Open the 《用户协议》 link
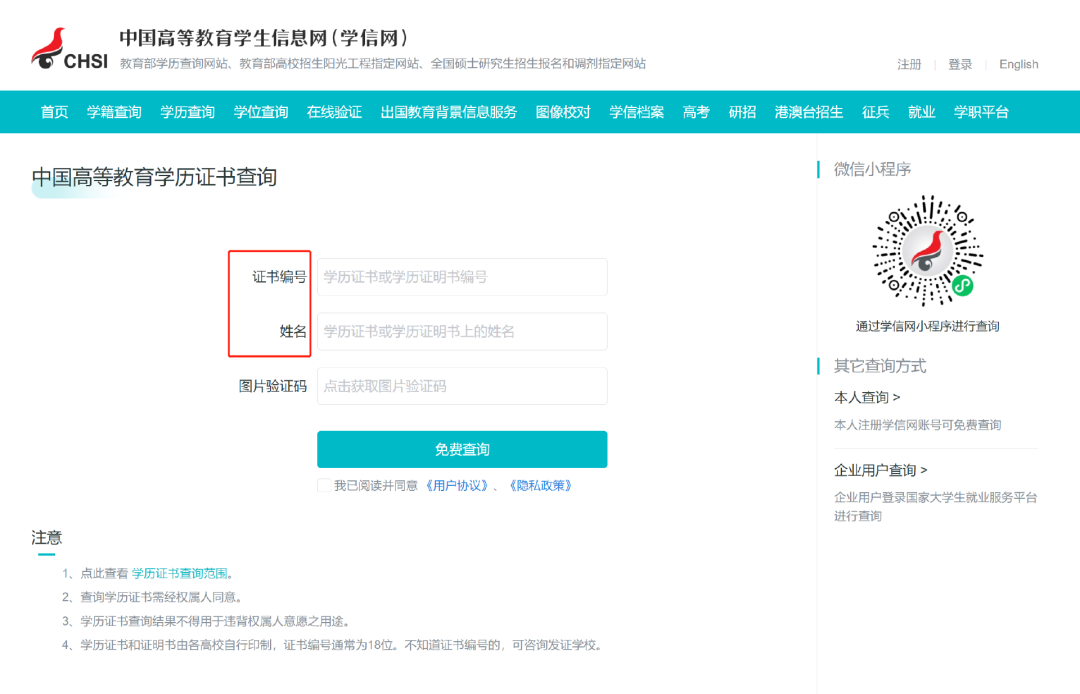The width and height of the screenshot is (1080, 694). pyautogui.click(x=457, y=485)
